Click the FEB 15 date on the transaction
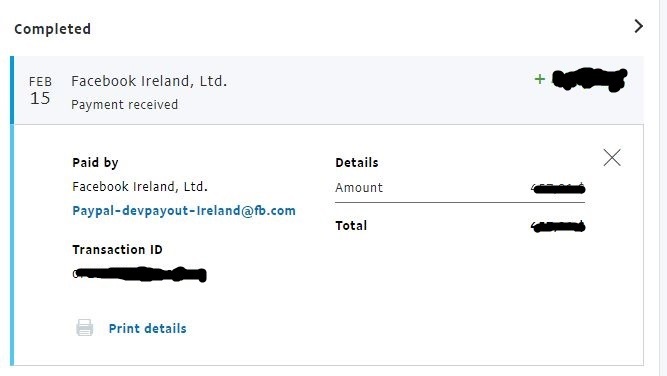 coord(40,90)
